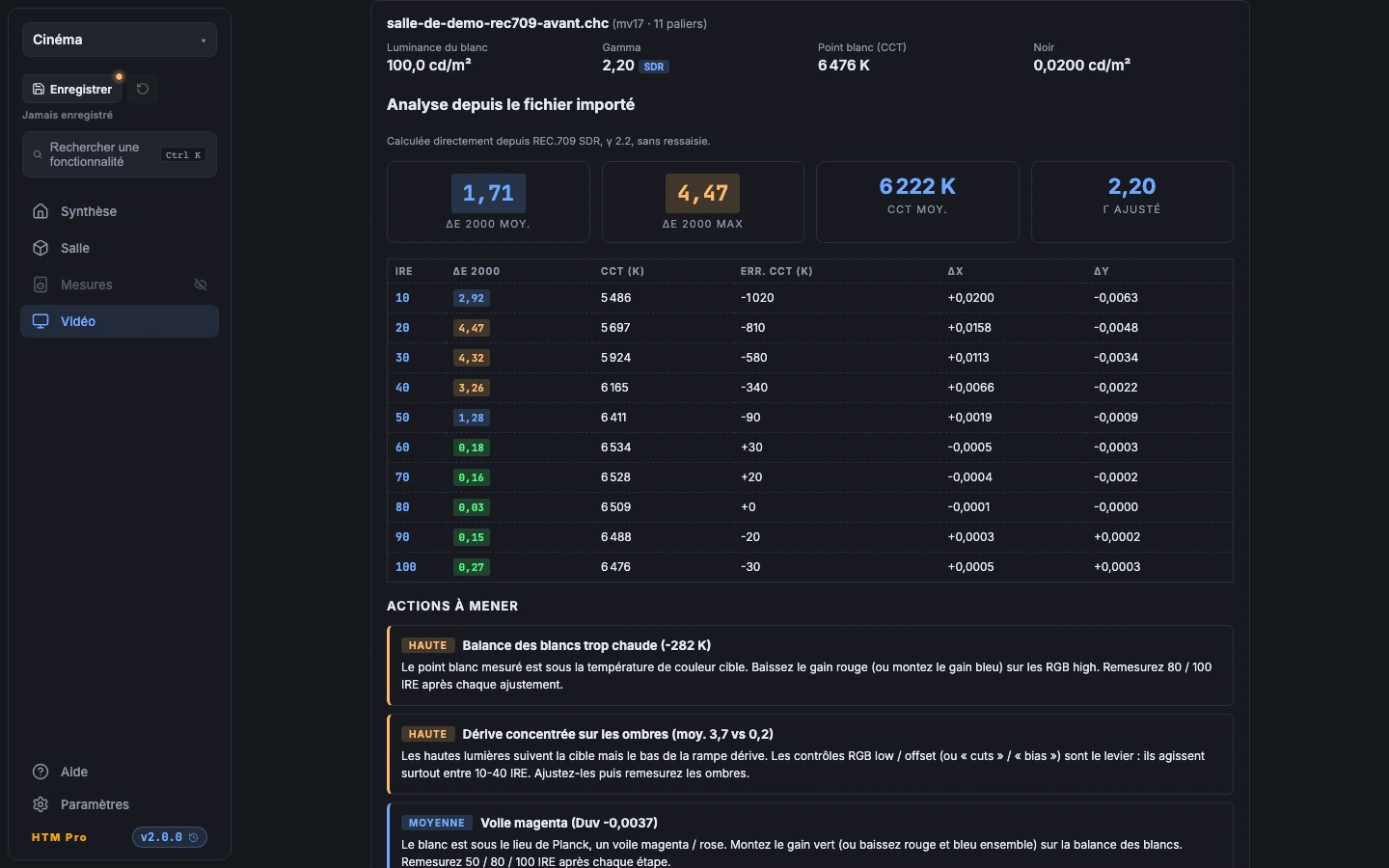Focus the Rechercher une fonctionnalité search field
The height and width of the screenshot is (868, 1389).
(x=120, y=154)
